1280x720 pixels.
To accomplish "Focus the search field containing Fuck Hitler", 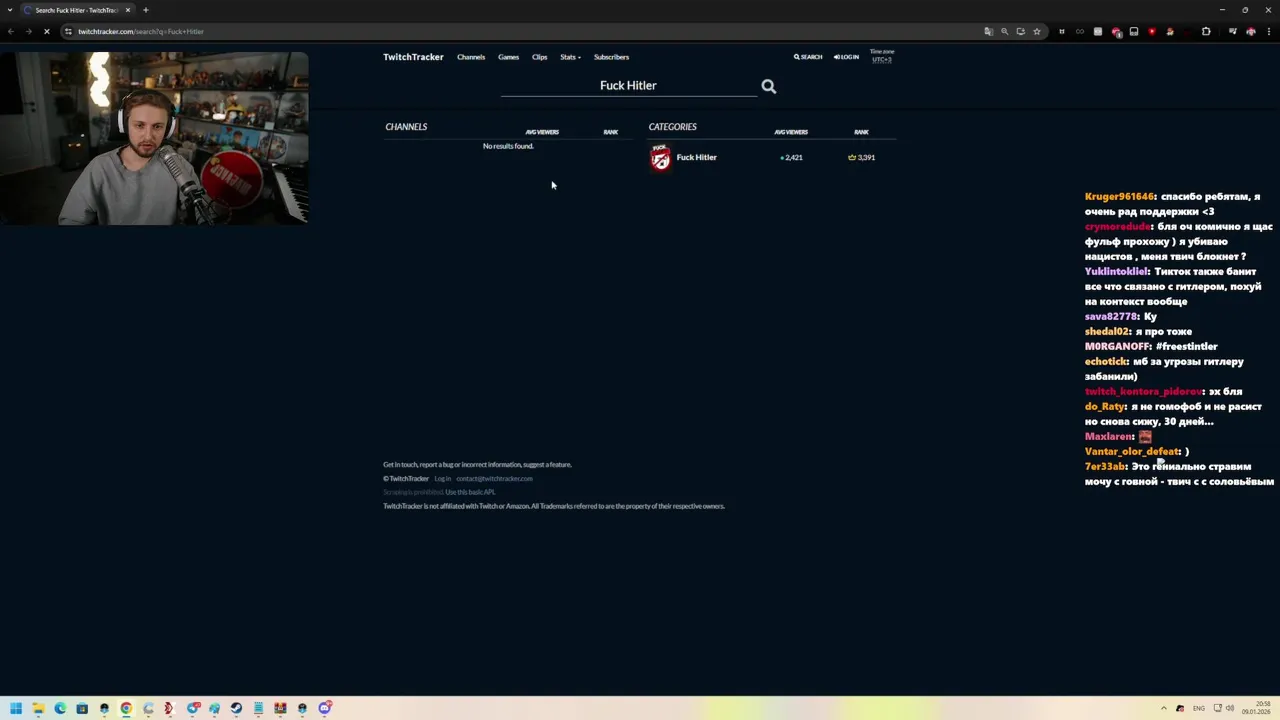I will 628,86.
